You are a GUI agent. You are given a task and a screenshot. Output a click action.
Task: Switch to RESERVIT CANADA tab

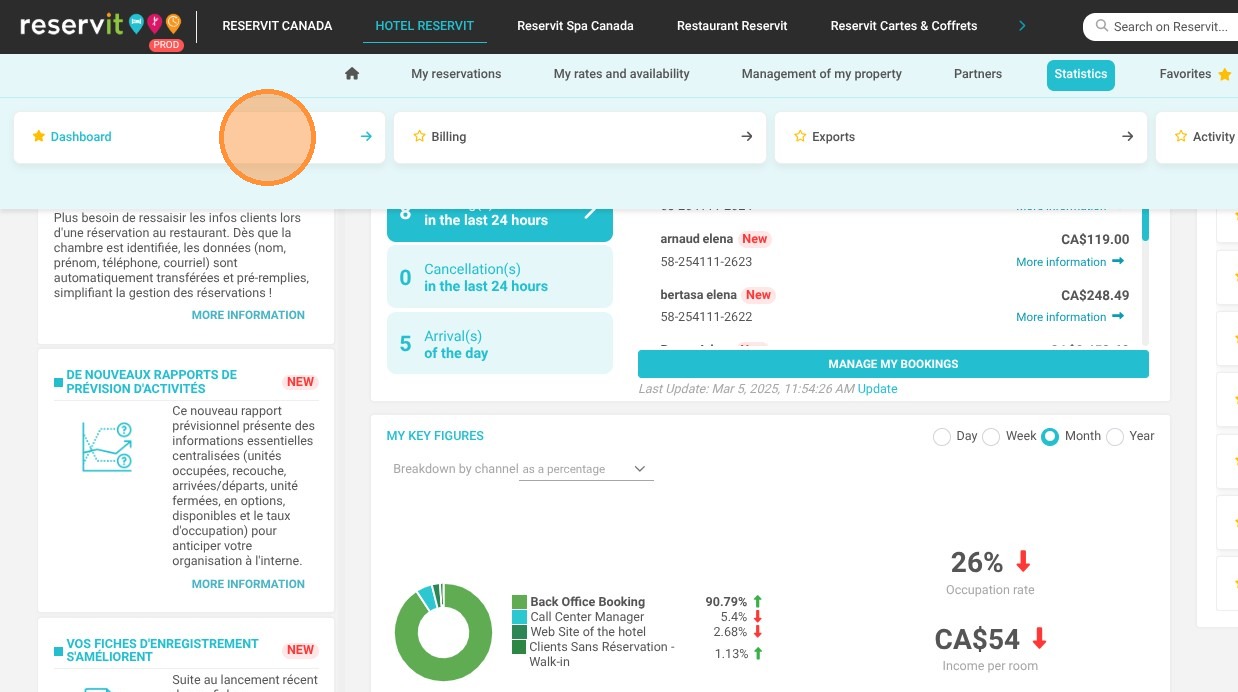[x=277, y=26]
